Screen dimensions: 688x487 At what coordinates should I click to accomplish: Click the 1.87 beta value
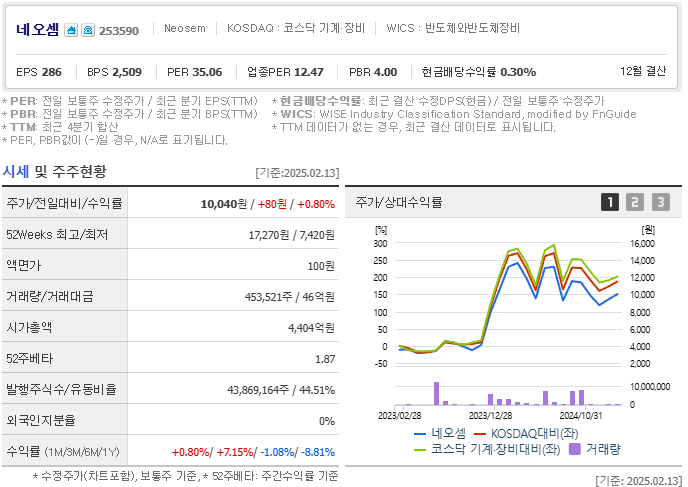pyautogui.click(x=325, y=359)
